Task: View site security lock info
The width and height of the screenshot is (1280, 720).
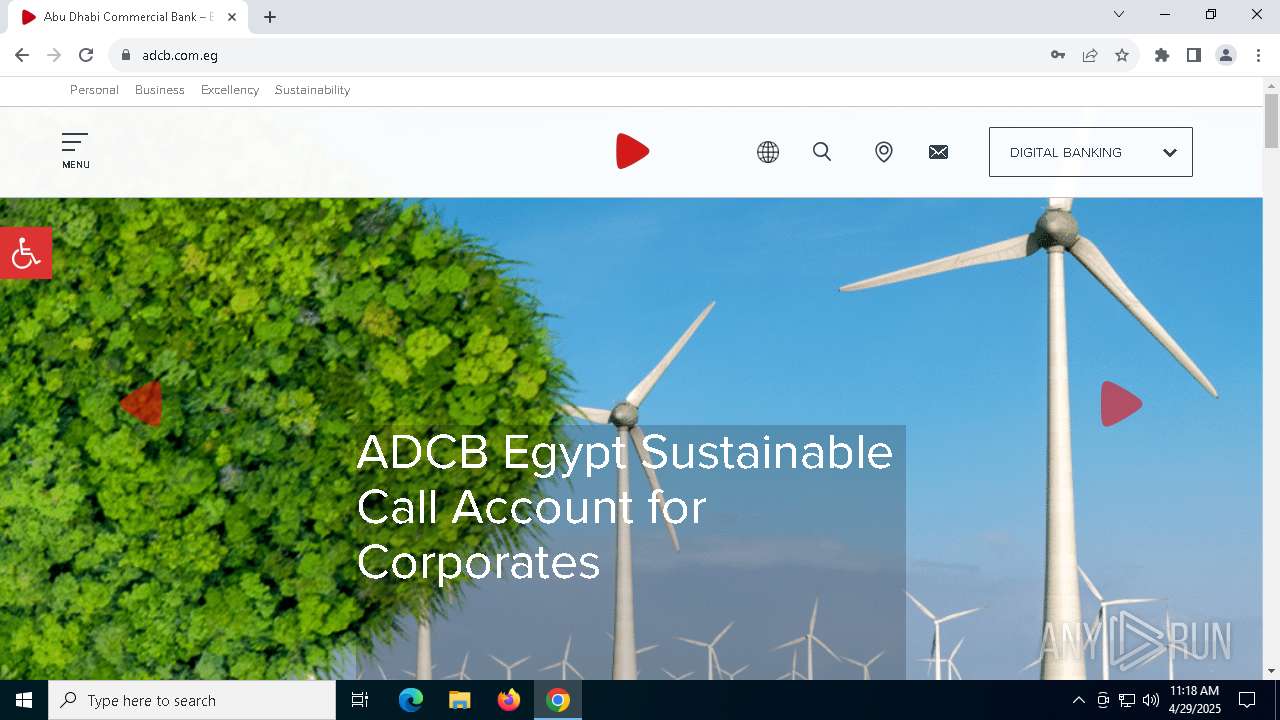Action: point(126,55)
